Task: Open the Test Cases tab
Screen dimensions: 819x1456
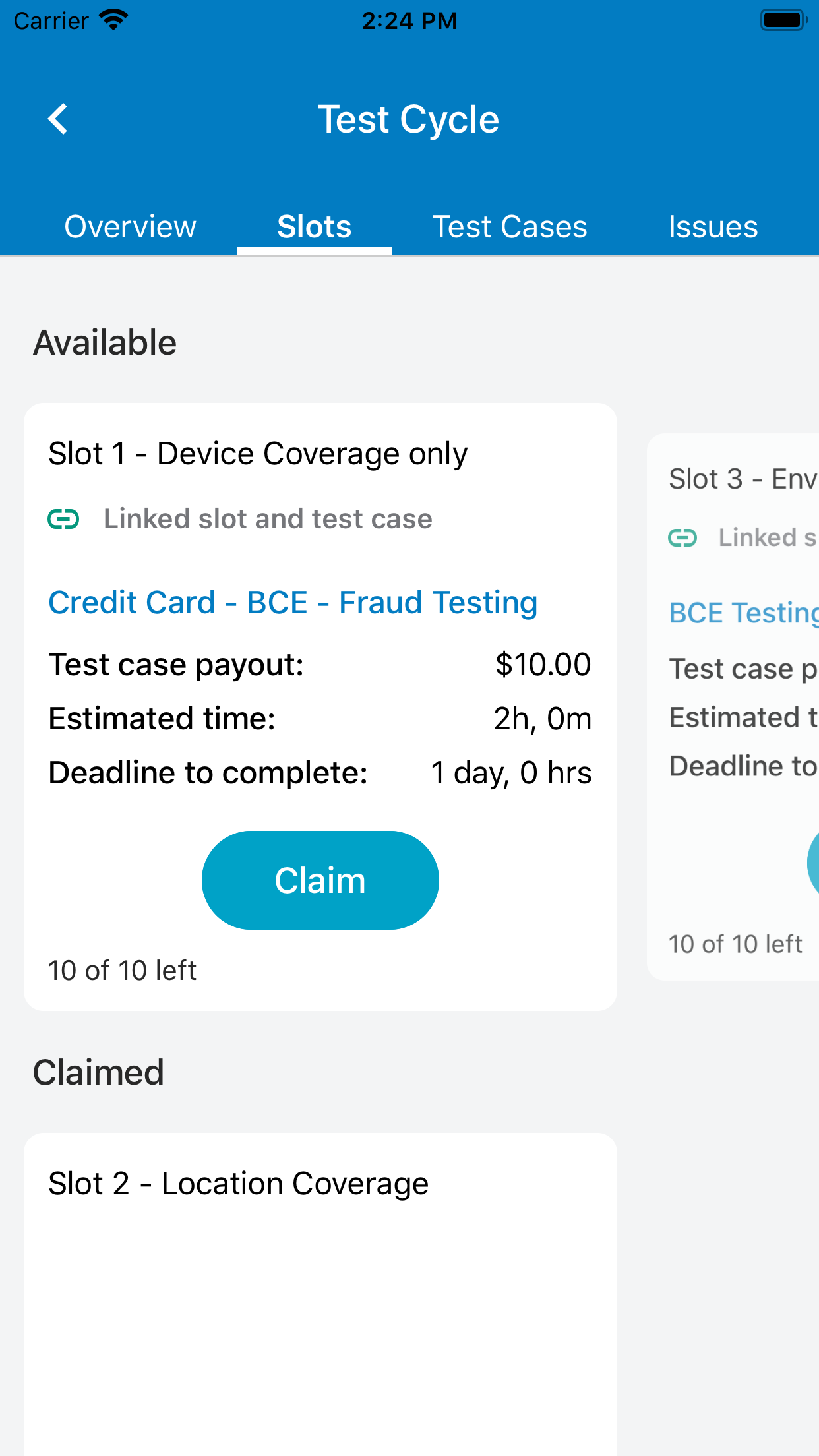Action: tap(510, 226)
